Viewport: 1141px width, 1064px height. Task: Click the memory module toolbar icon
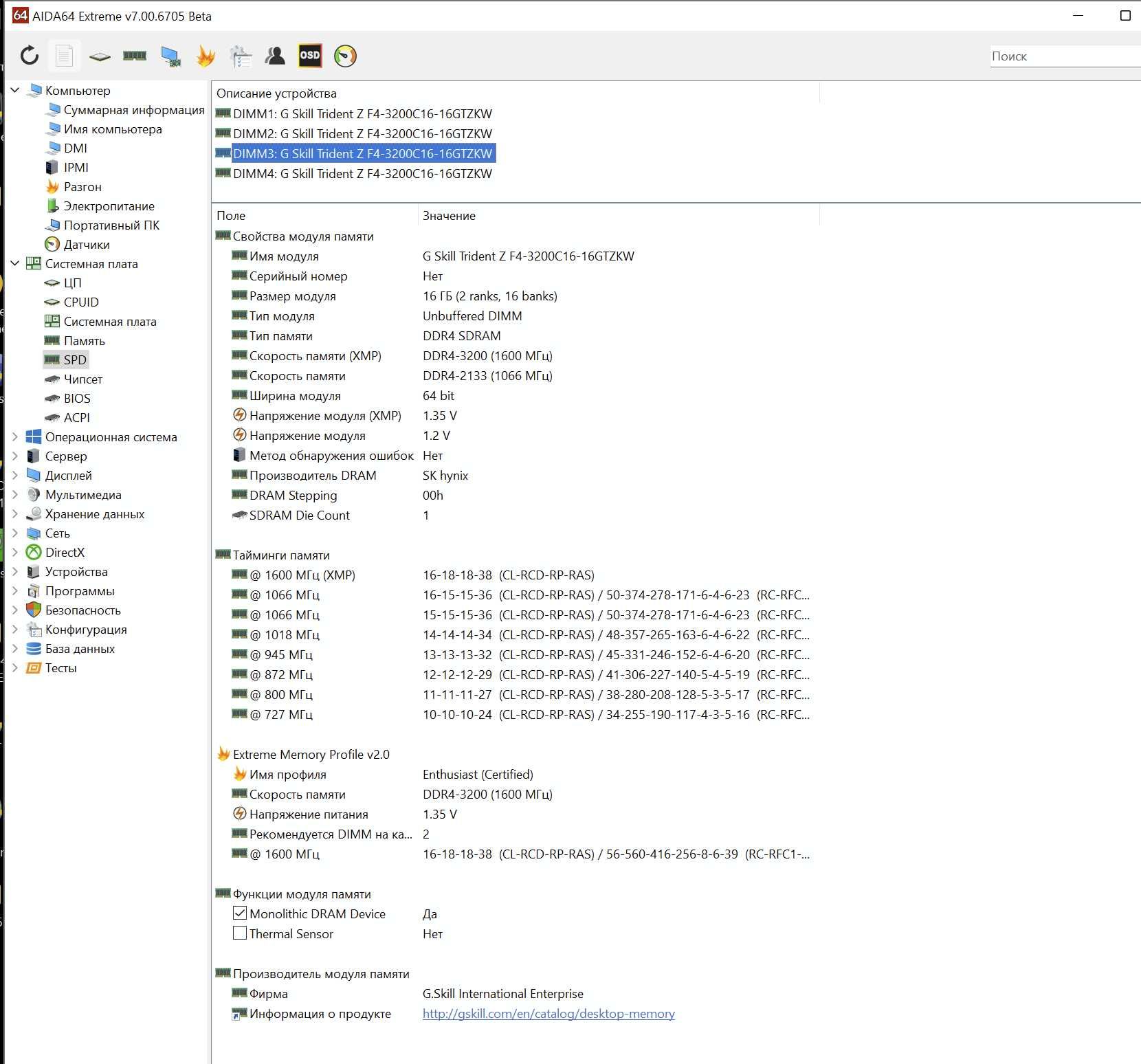(135, 56)
